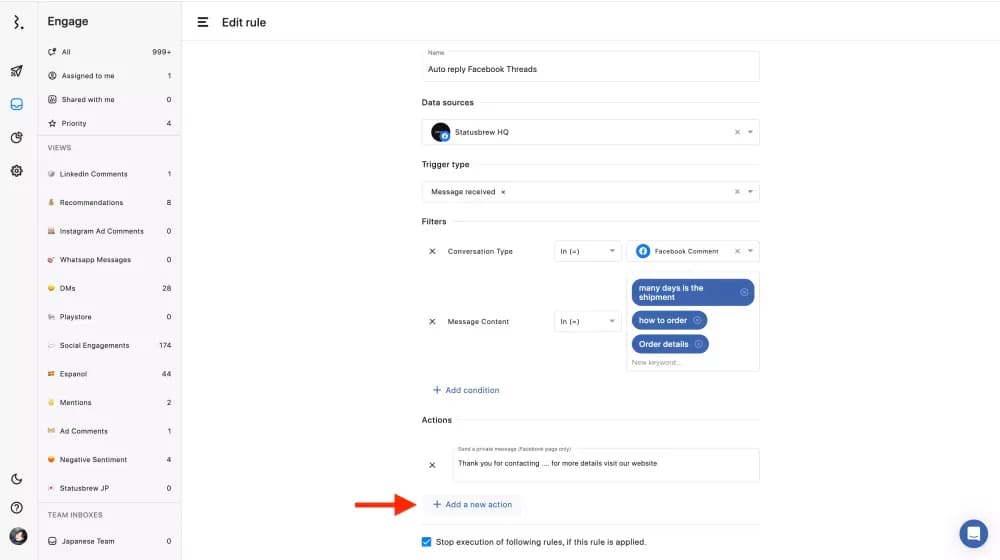Open the Reports pie chart icon
This screenshot has width=1000, height=560.
click(x=17, y=138)
